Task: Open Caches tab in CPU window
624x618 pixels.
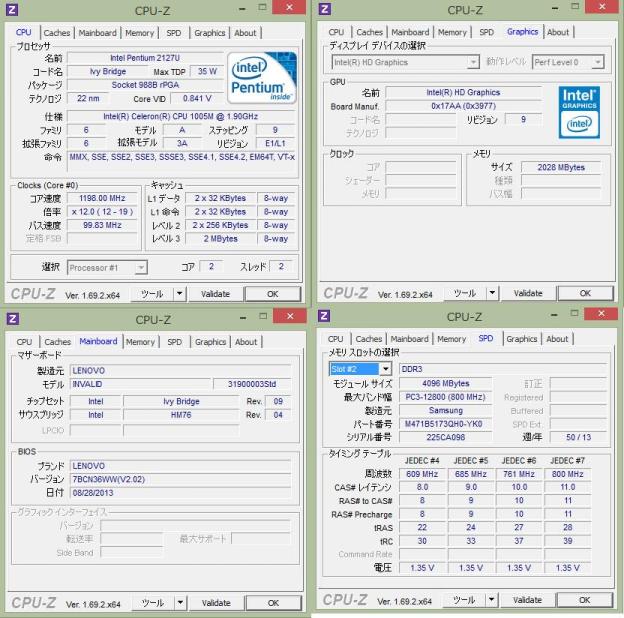Action: [57, 33]
